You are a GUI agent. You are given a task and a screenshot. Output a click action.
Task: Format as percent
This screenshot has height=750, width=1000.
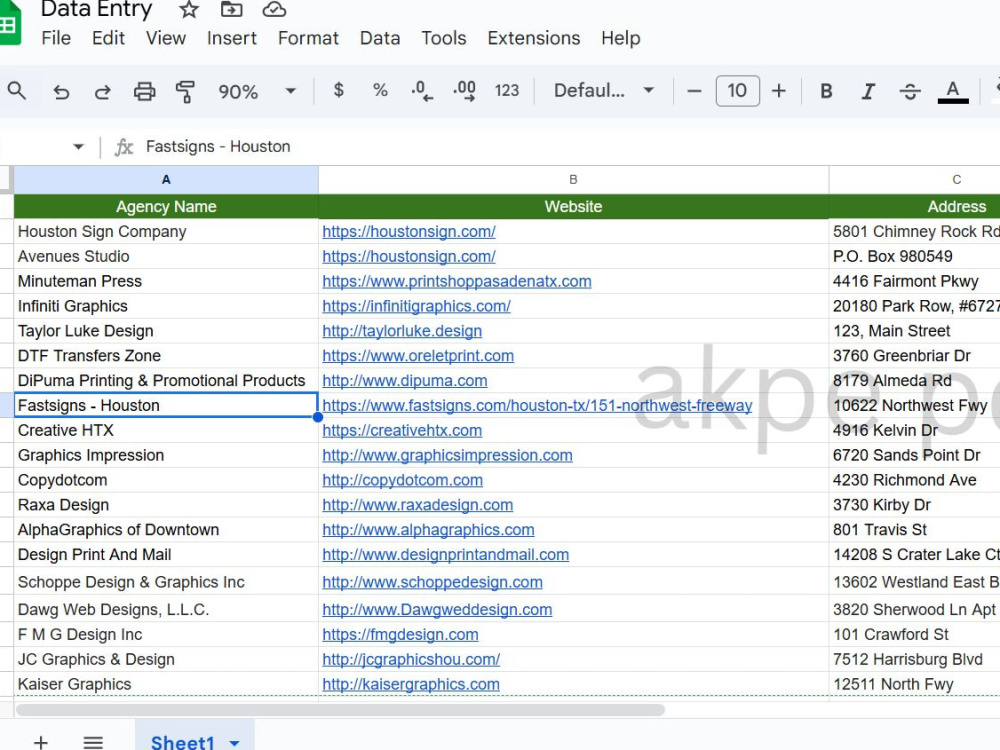(380, 91)
